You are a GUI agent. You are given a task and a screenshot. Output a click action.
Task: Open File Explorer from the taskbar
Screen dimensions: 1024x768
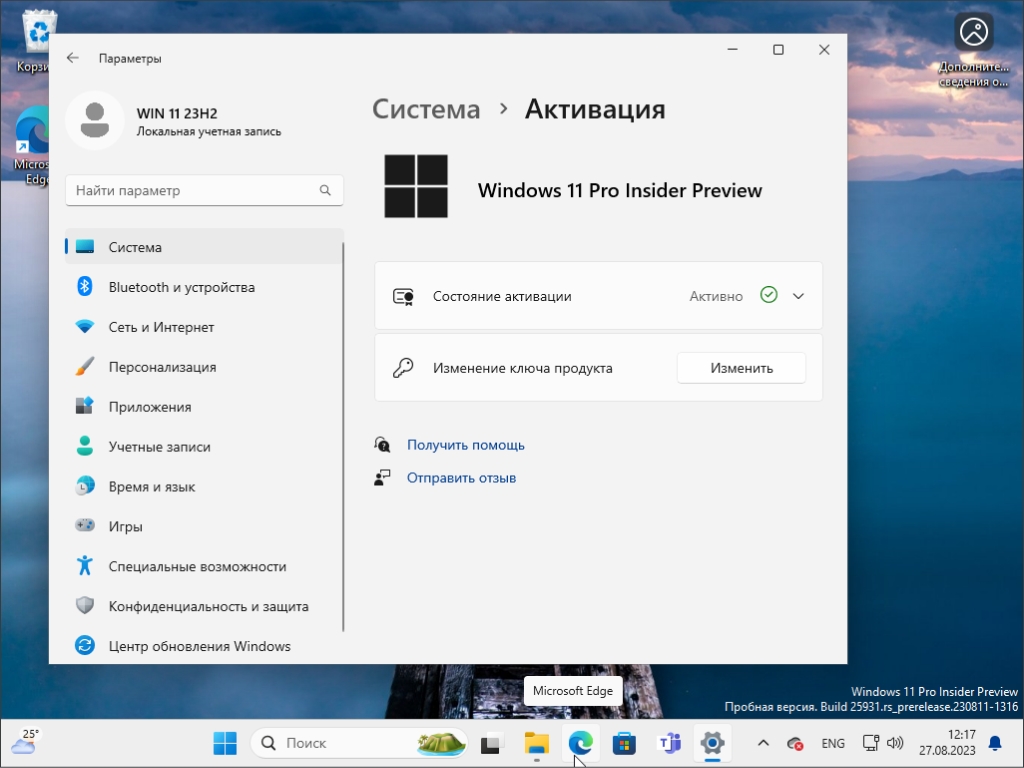pyautogui.click(x=537, y=743)
